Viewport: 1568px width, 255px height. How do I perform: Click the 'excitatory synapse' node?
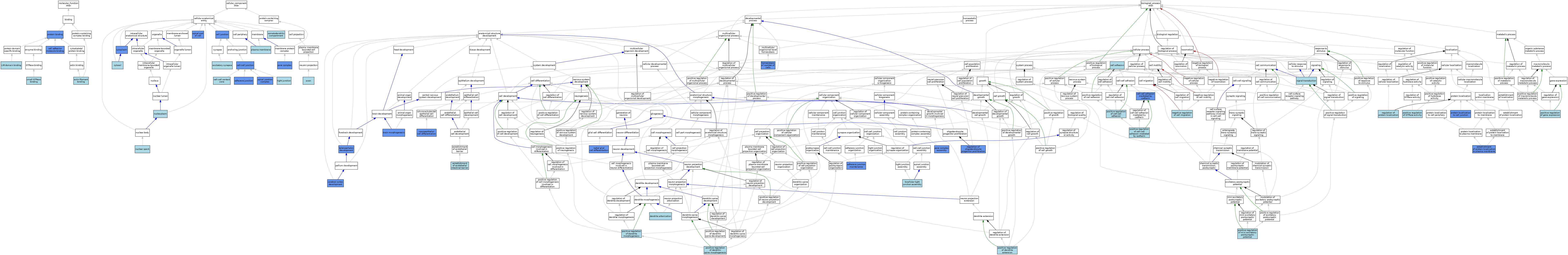(222, 65)
